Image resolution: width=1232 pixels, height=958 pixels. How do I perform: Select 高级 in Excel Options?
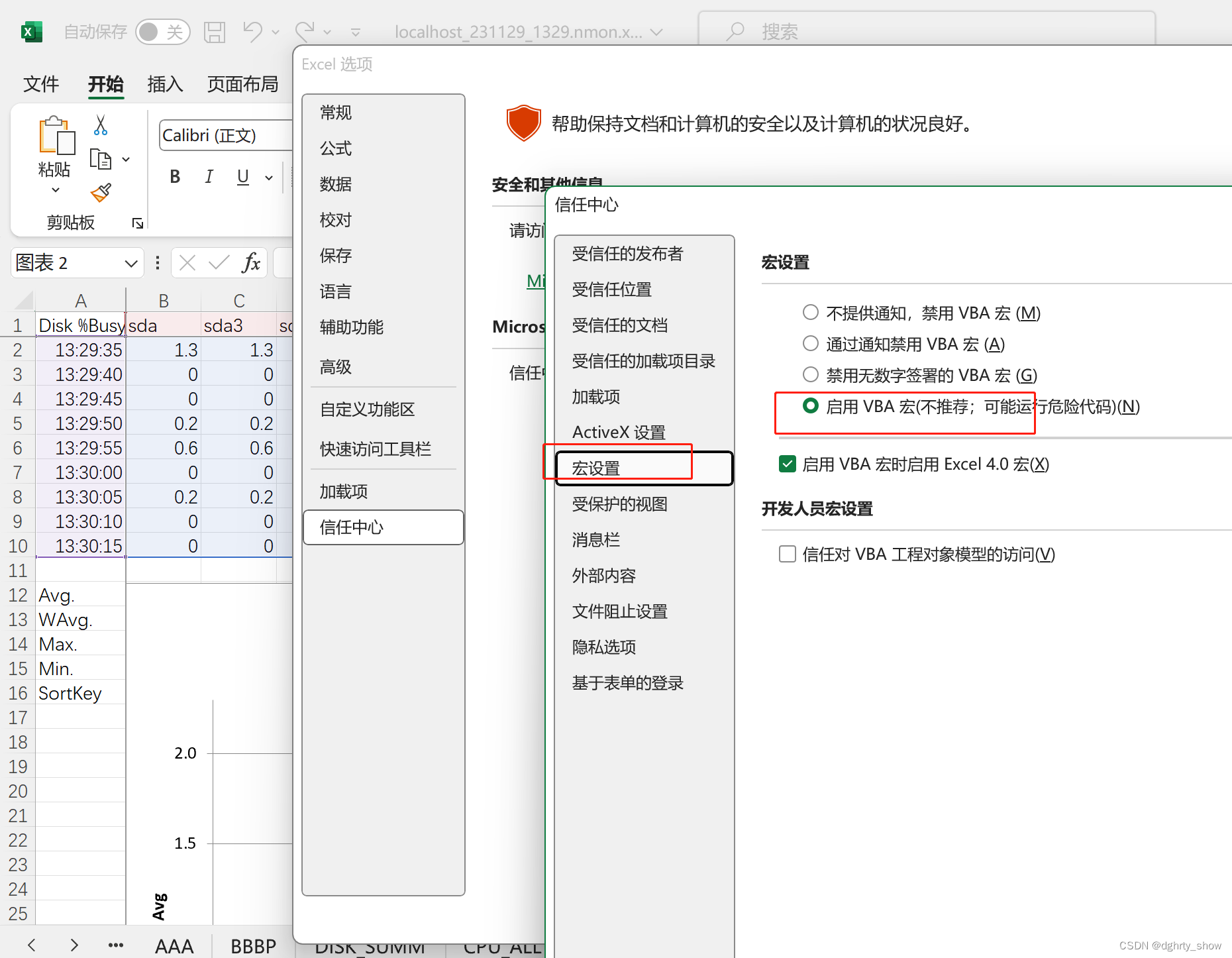(384, 367)
